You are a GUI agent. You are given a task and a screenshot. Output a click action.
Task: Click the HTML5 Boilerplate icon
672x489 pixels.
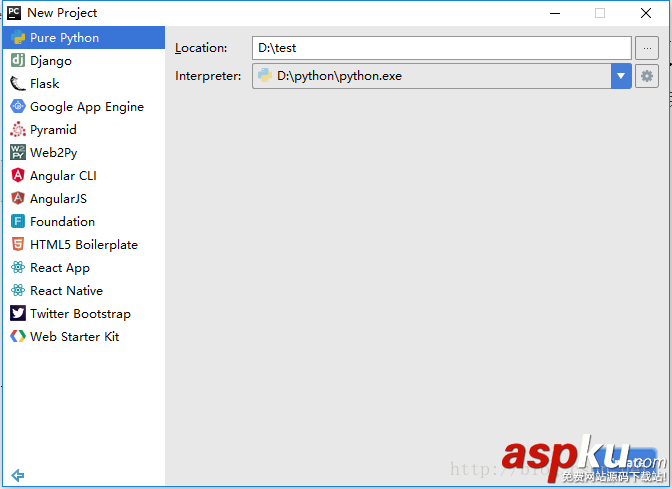(x=18, y=244)
